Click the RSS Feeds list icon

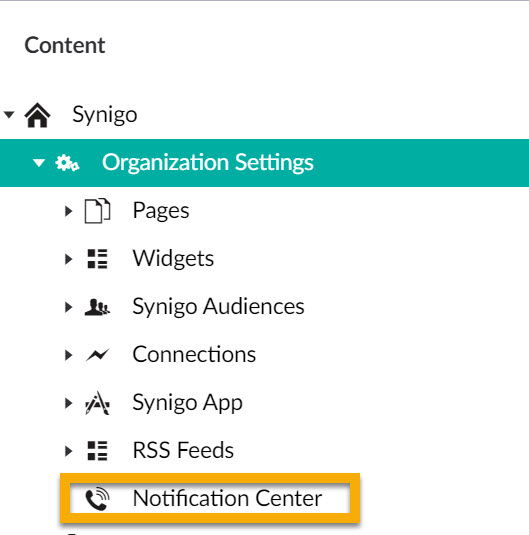97,451
